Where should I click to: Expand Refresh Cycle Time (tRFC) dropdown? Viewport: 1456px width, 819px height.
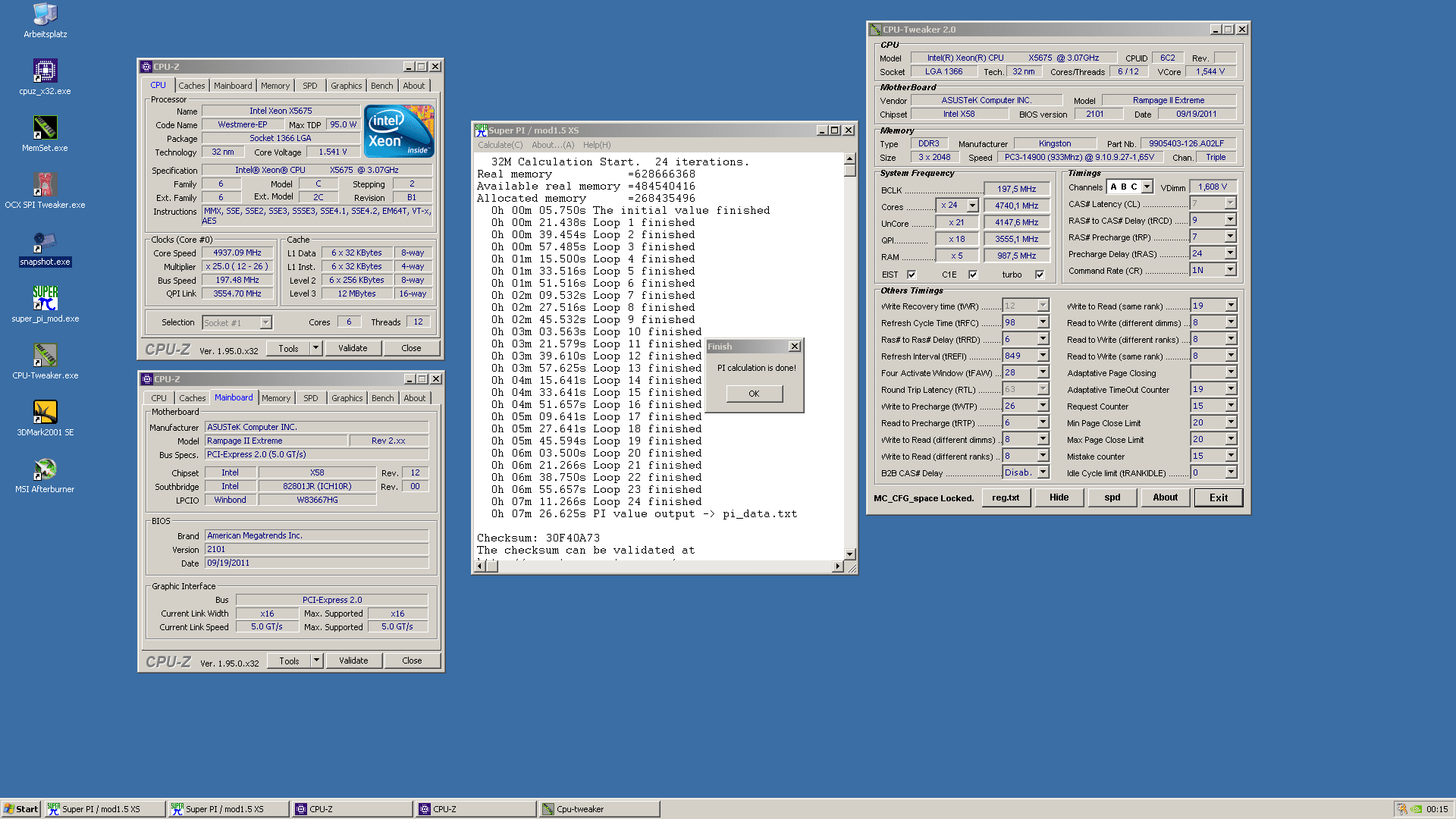[1043, 322]
